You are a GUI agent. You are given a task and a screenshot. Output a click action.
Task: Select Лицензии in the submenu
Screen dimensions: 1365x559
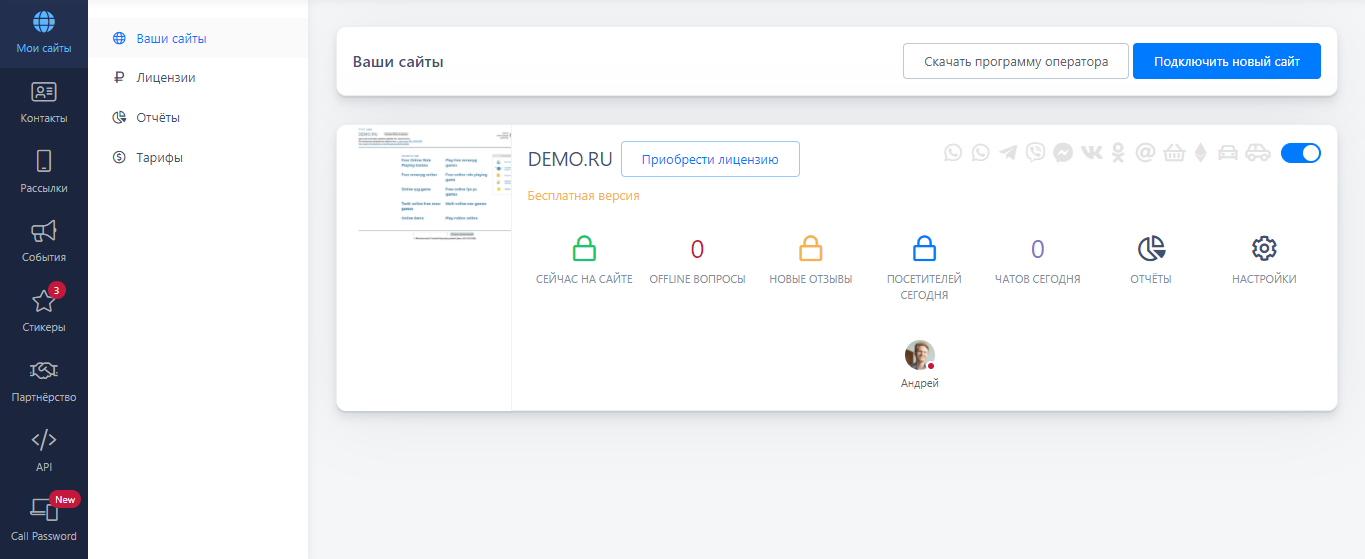tap(165, 78)
